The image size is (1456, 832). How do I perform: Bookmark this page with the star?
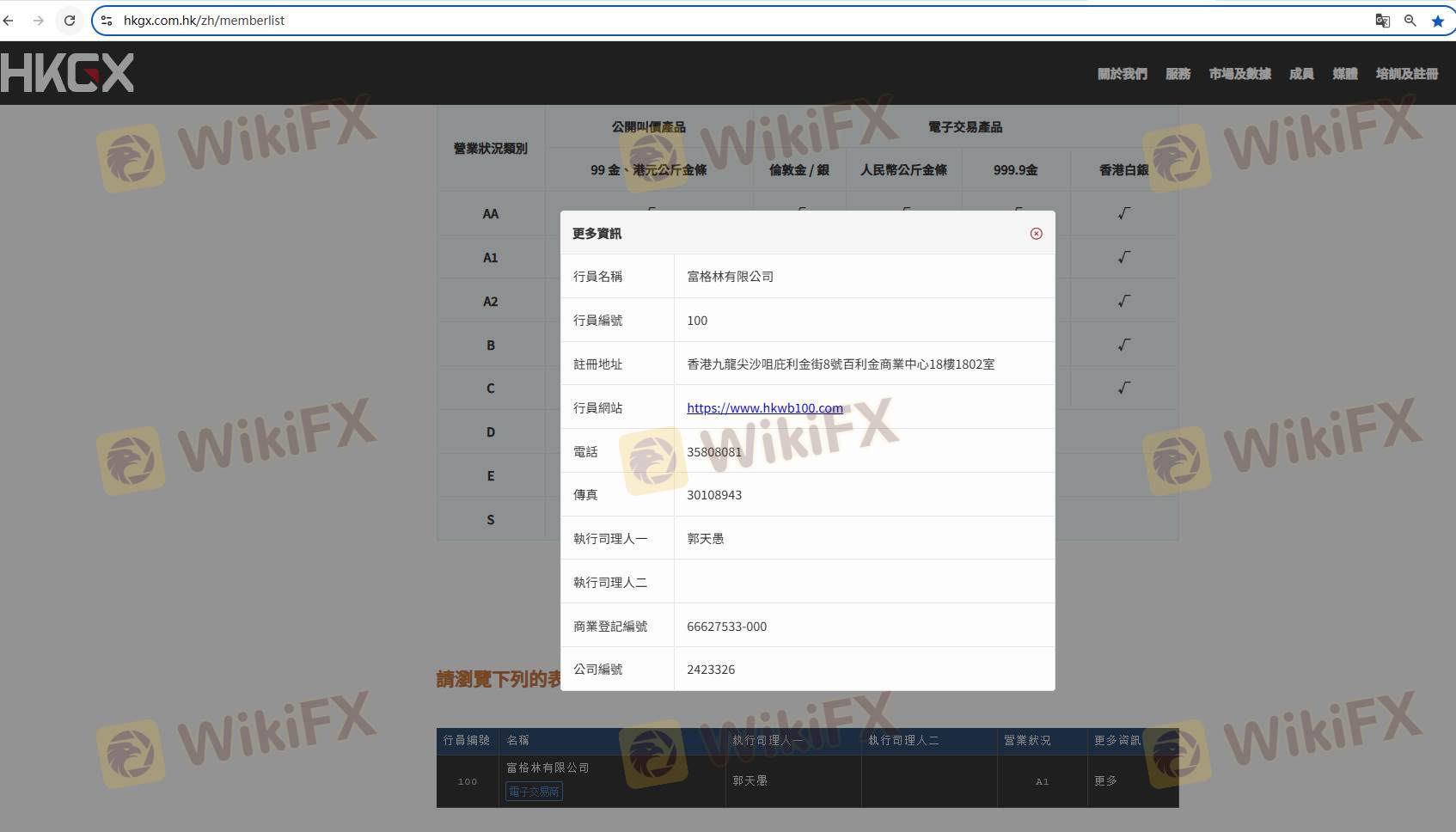(x=1437, y=21)
